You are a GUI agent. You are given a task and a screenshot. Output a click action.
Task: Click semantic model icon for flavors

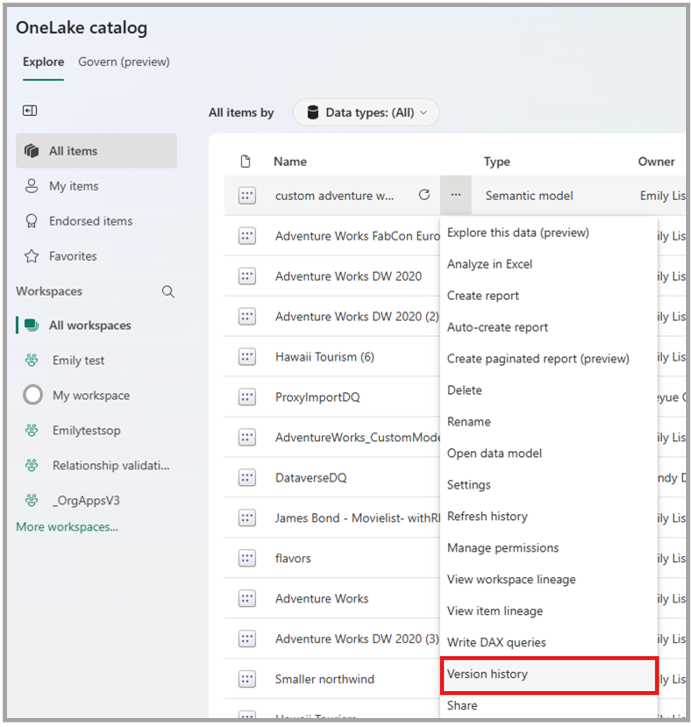(247, 558)
